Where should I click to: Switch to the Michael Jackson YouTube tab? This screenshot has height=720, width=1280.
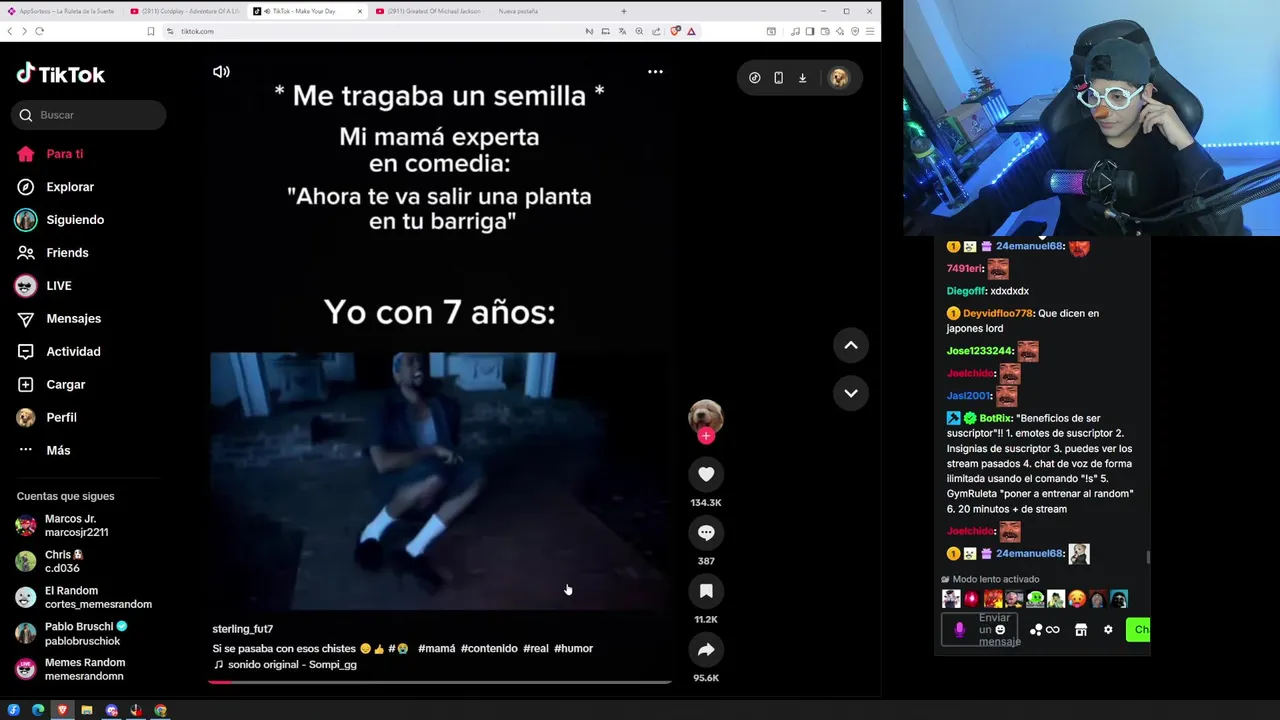click(431, 11)
